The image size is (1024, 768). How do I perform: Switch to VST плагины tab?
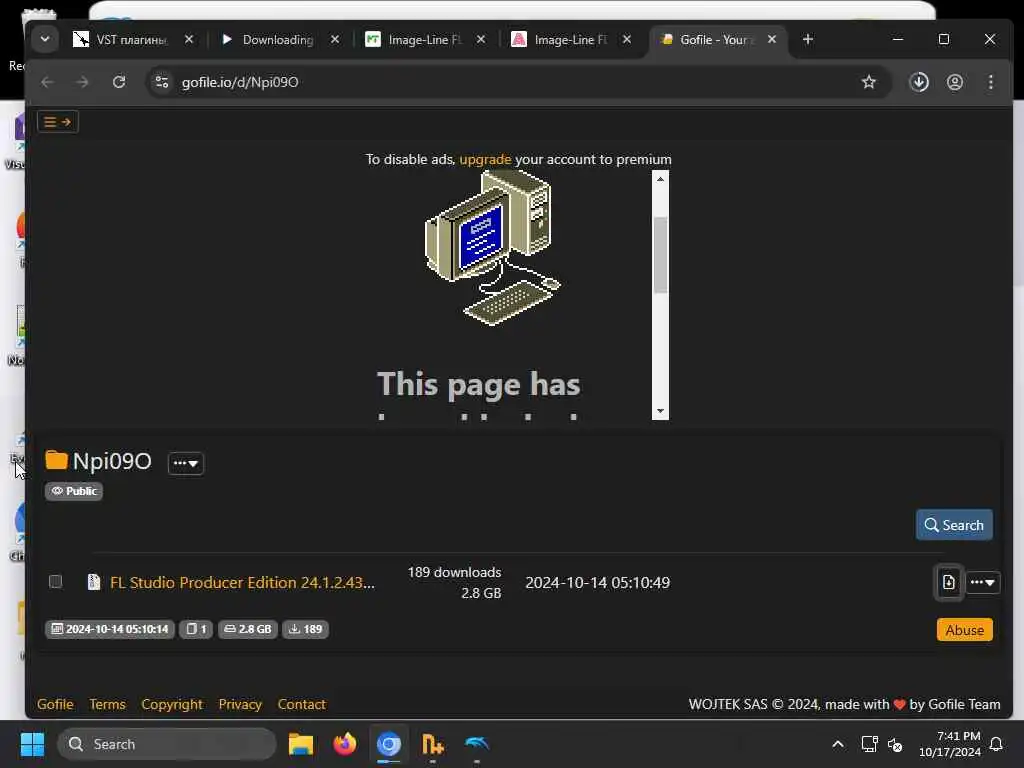click(133, 40)
